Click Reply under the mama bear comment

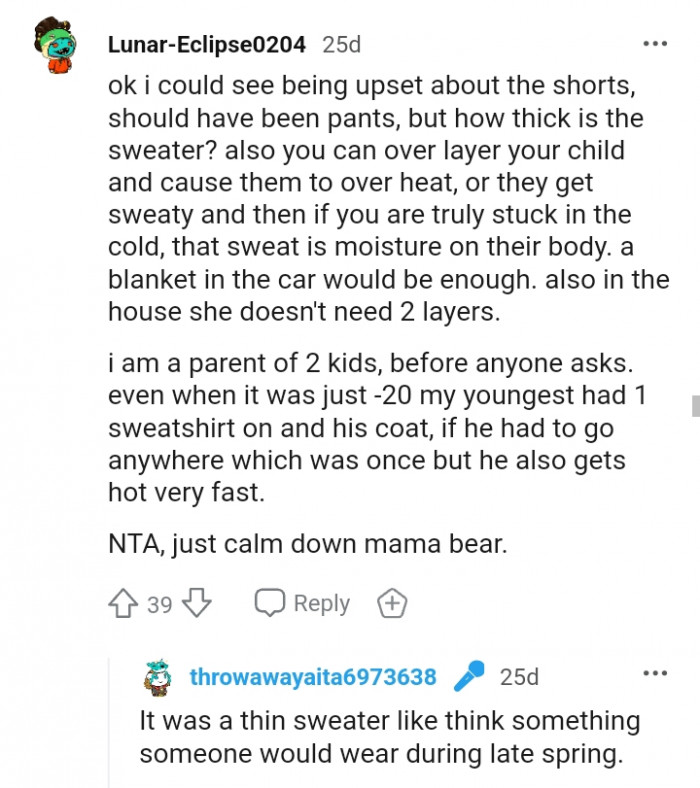(302, 603)
